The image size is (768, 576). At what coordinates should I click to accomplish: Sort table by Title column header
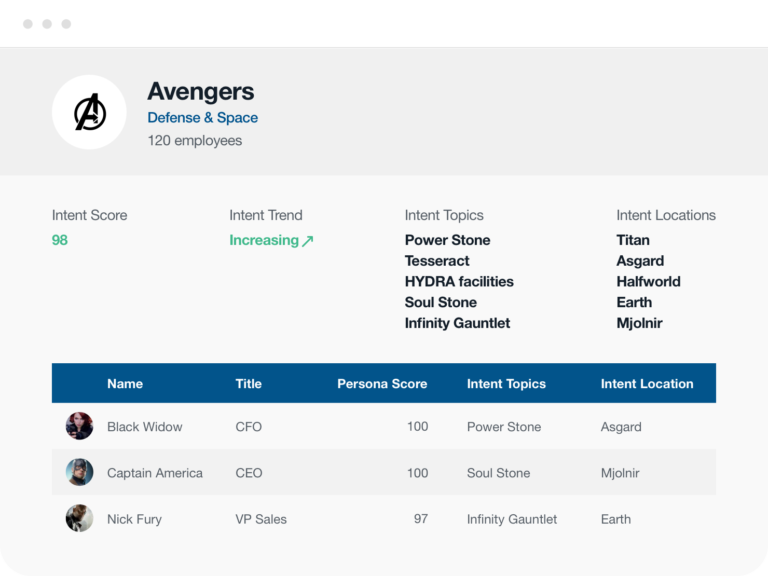(x=248, y=384)
